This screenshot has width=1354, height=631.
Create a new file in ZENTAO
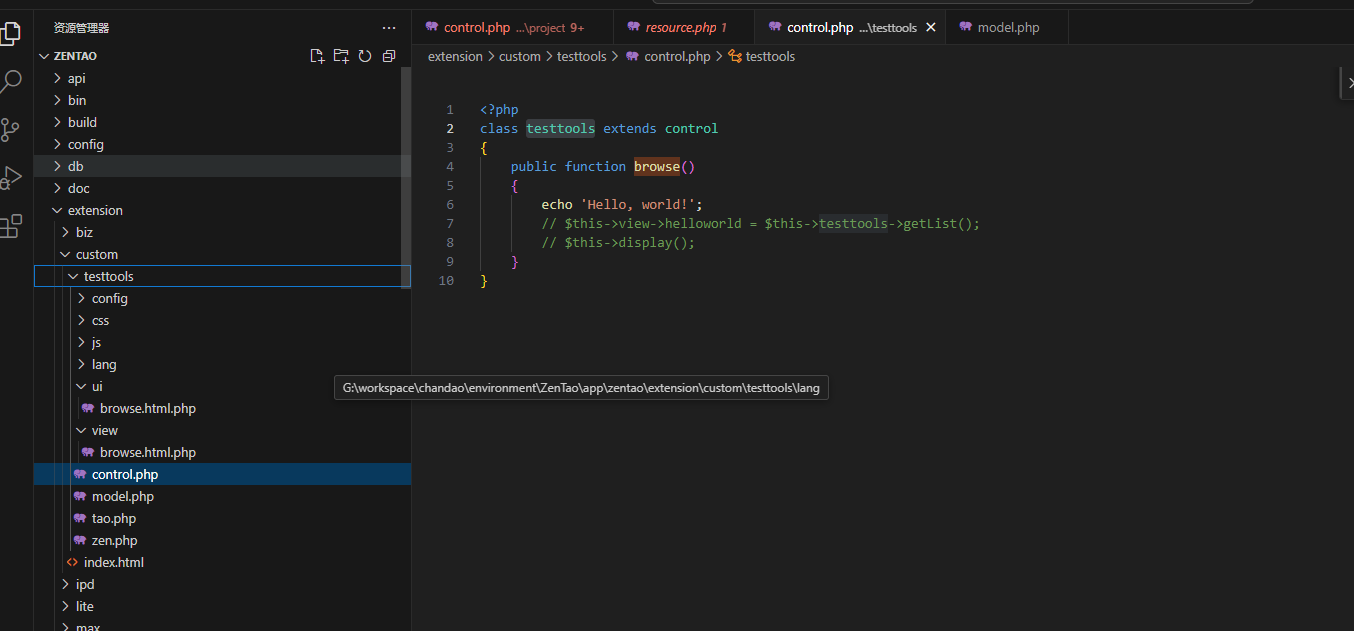317,56
